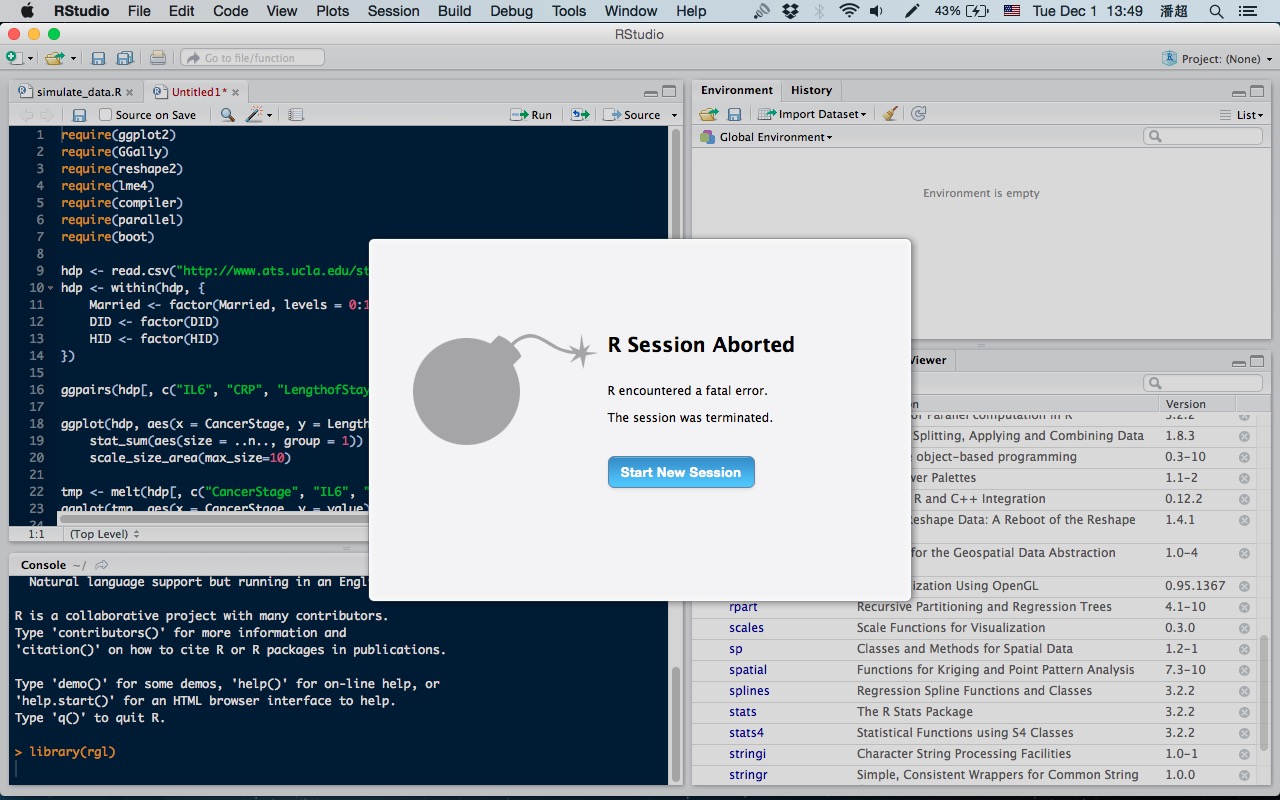Open the (Top Level) scope selector
This screenshot has height=800, width=1280.
point(105,534)
